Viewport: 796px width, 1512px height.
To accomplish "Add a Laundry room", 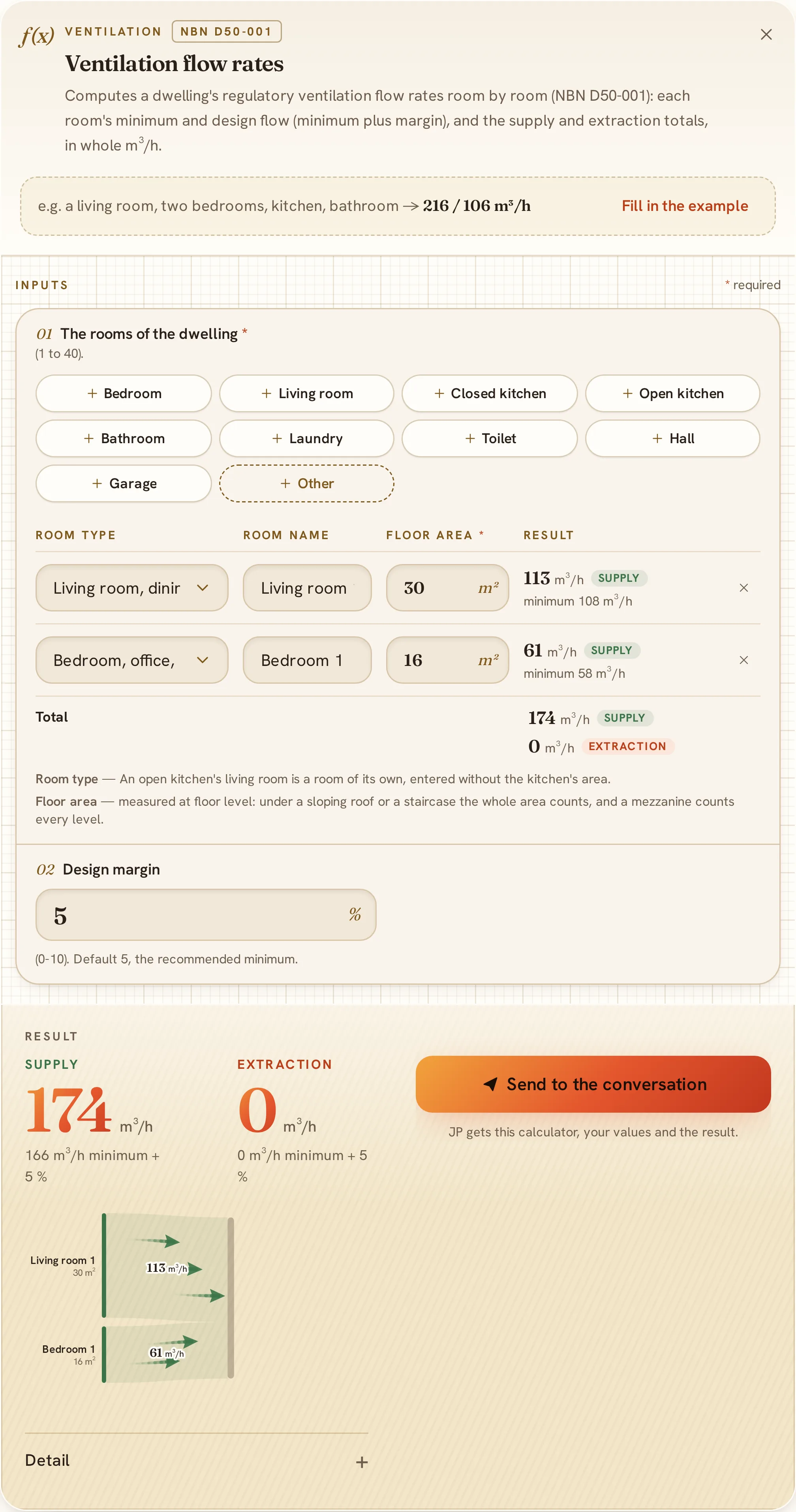I will coord(306,438).
